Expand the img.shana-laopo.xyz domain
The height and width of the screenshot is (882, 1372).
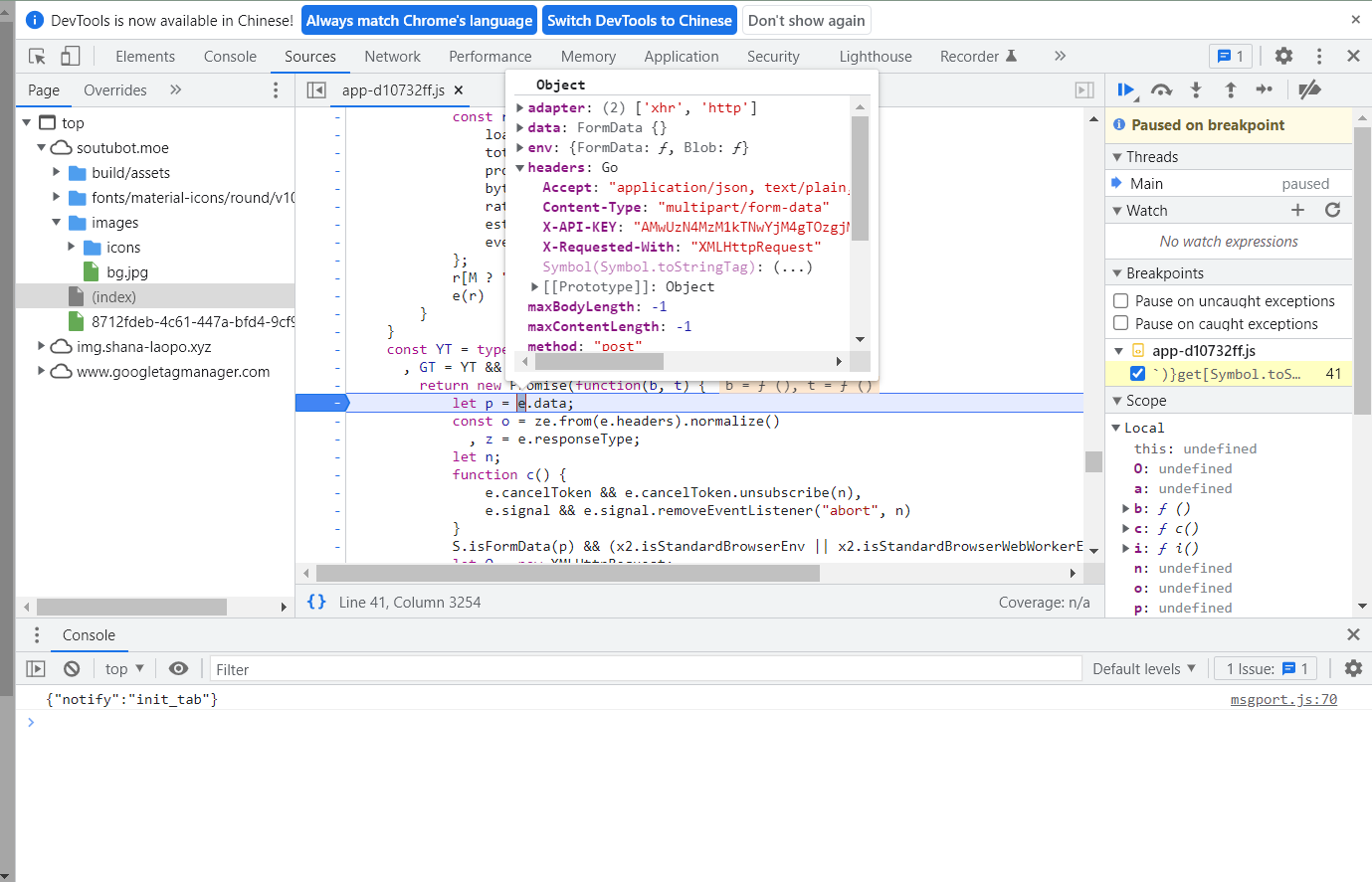42,347
